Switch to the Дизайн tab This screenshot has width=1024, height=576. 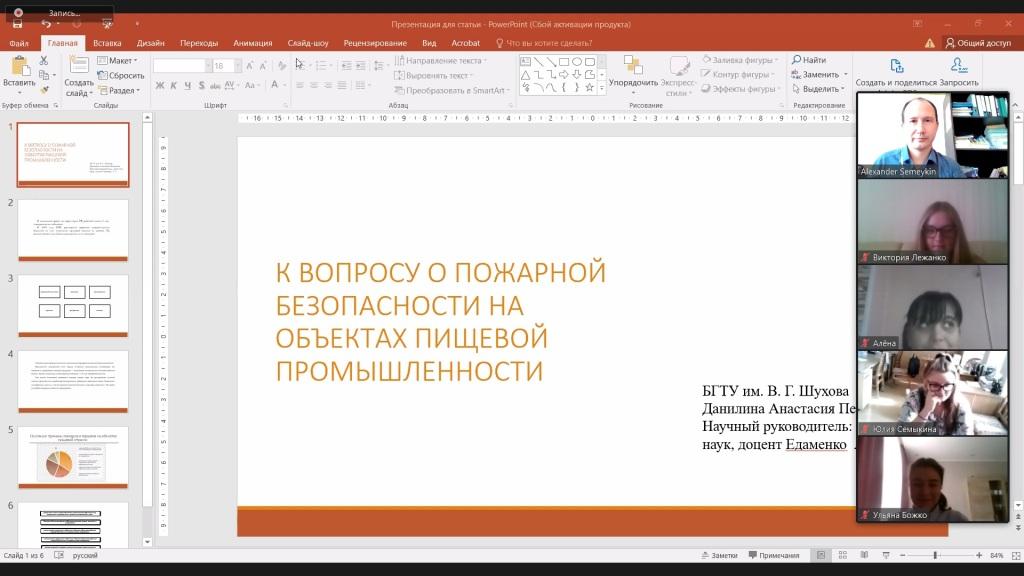151,43
